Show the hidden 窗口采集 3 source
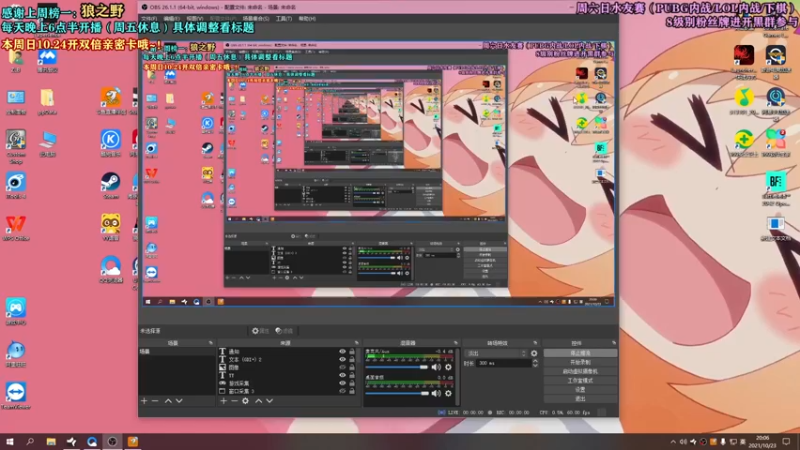 click(342, 391)
